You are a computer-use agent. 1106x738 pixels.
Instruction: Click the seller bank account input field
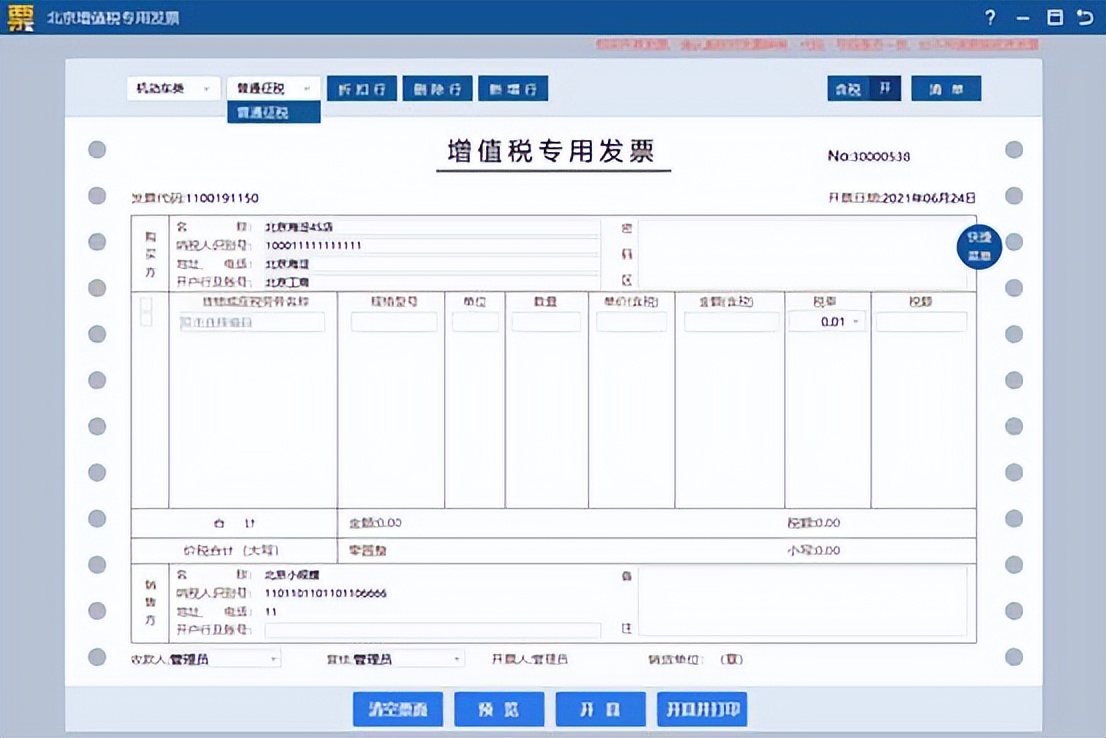point(432,632)
